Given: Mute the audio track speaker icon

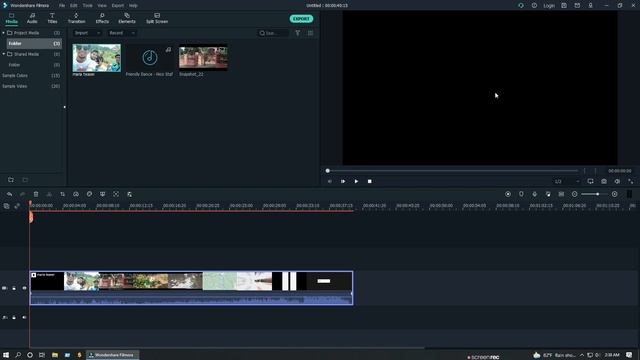Looking at the screenshot, I should (24, 317).
